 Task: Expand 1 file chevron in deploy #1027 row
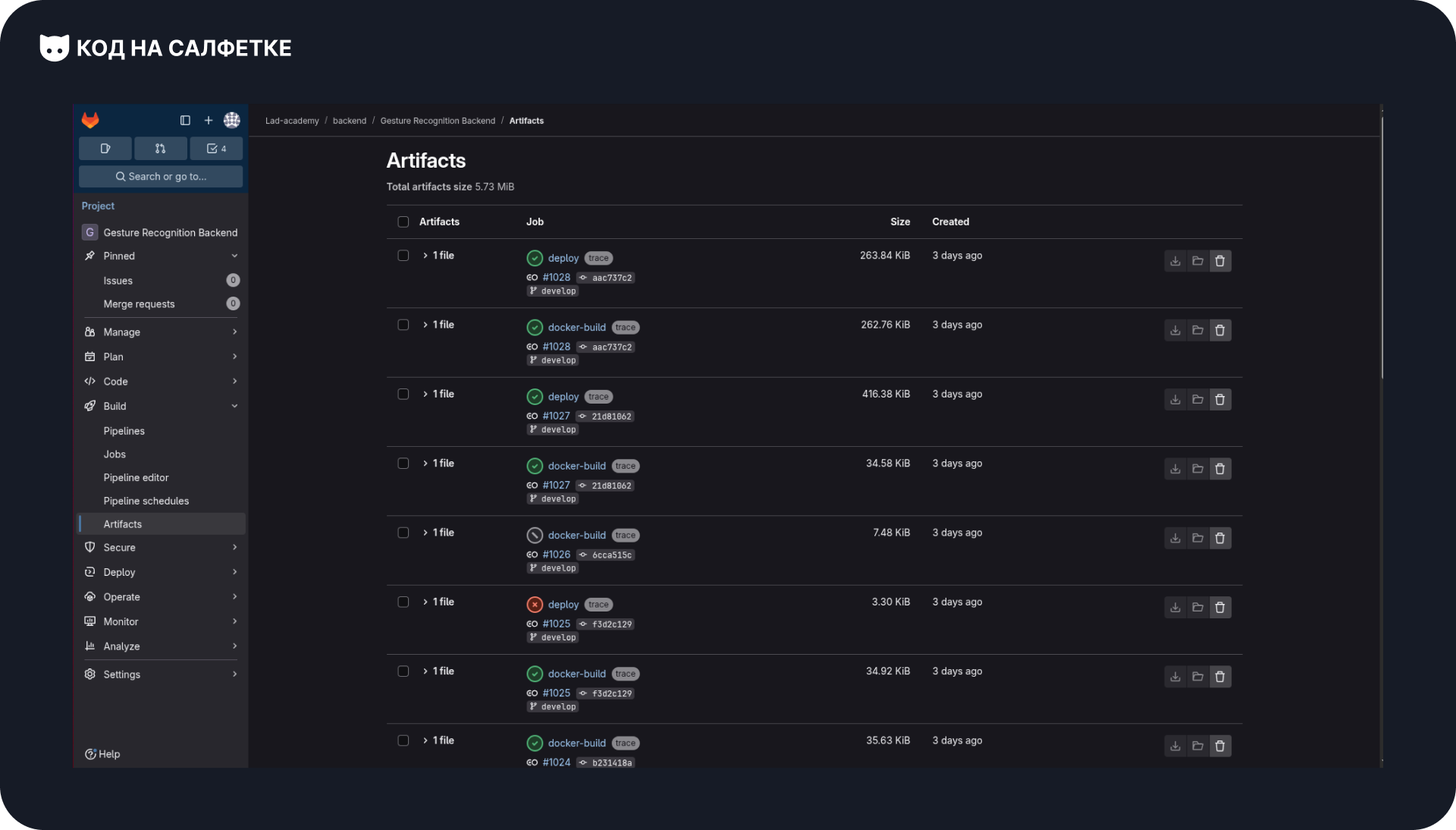[x=425, y=395]
